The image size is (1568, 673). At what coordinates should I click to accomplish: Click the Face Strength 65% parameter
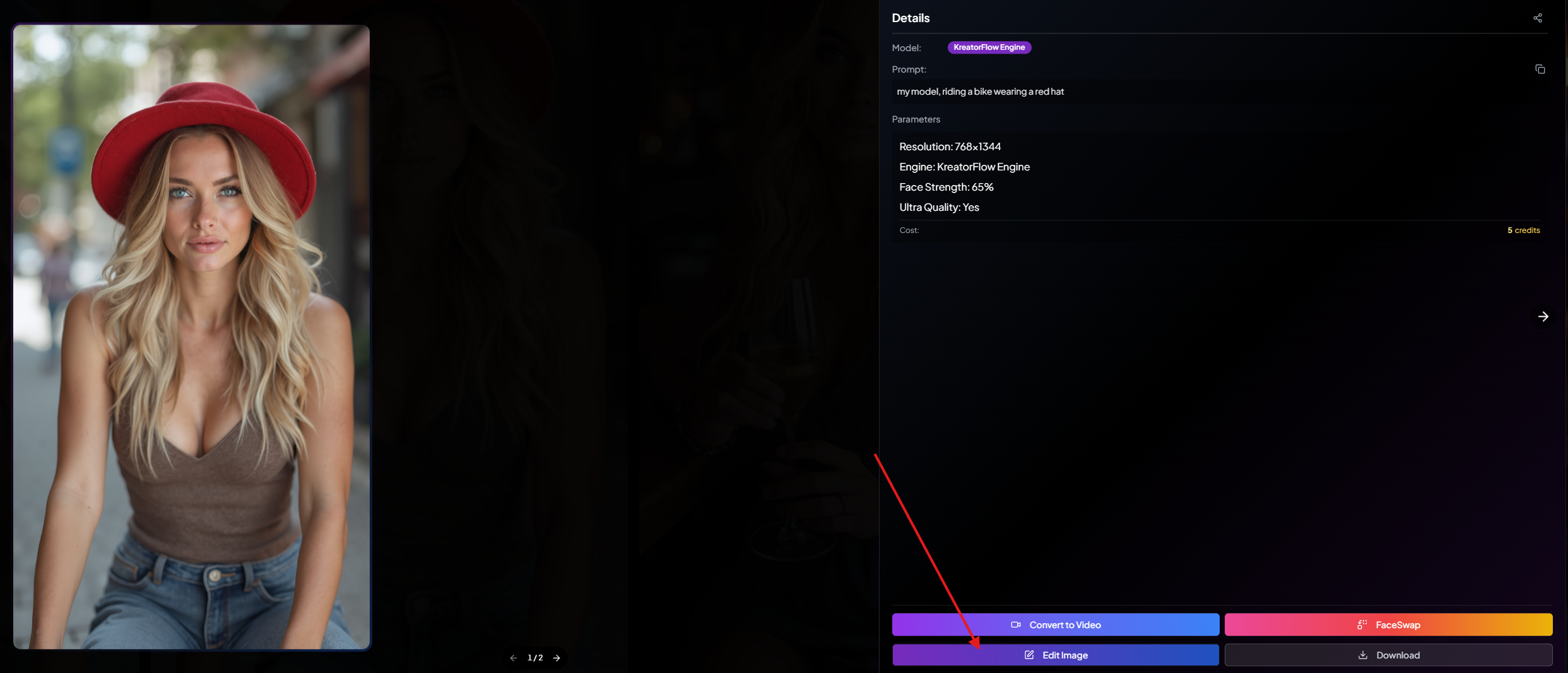(x=946, y=187)
